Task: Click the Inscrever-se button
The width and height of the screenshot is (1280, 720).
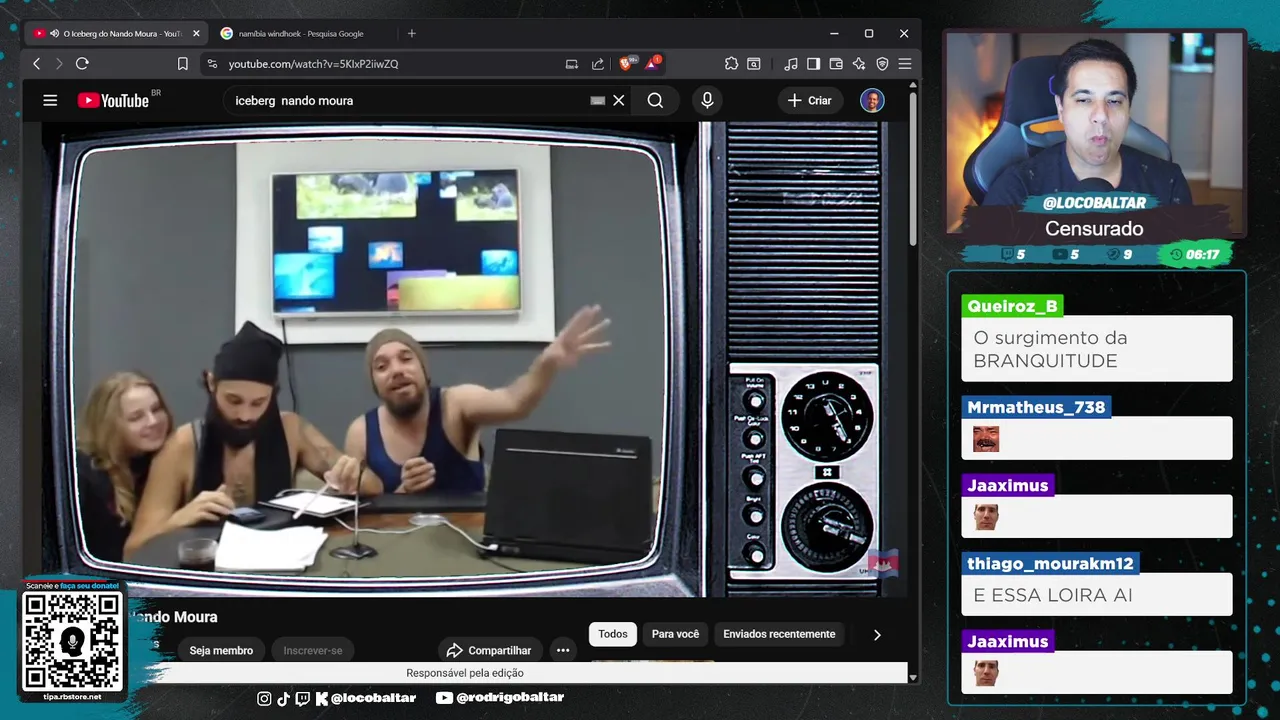Action: [312, 650]
